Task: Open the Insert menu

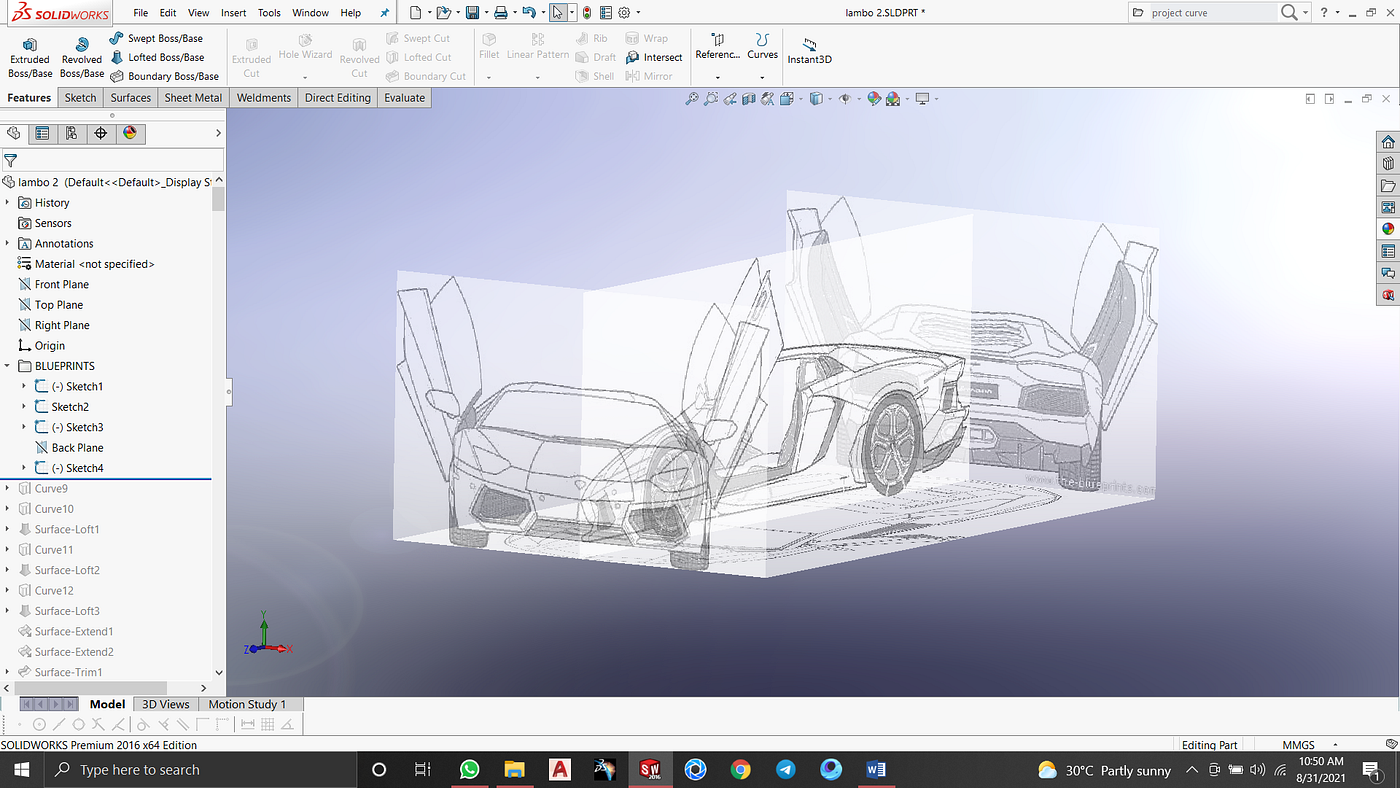Action: point(233,13)
